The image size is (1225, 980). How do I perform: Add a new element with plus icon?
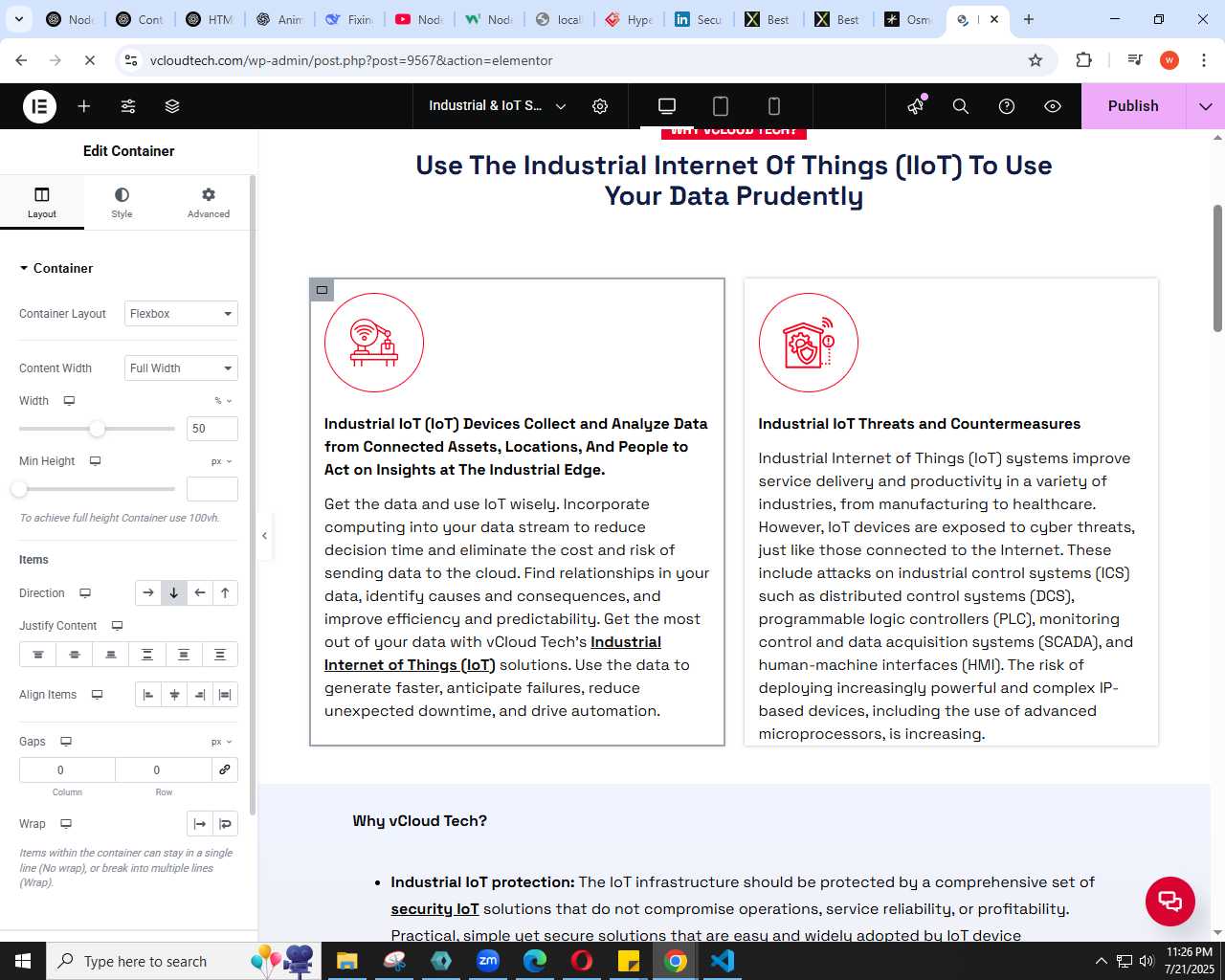coord(84,106)
